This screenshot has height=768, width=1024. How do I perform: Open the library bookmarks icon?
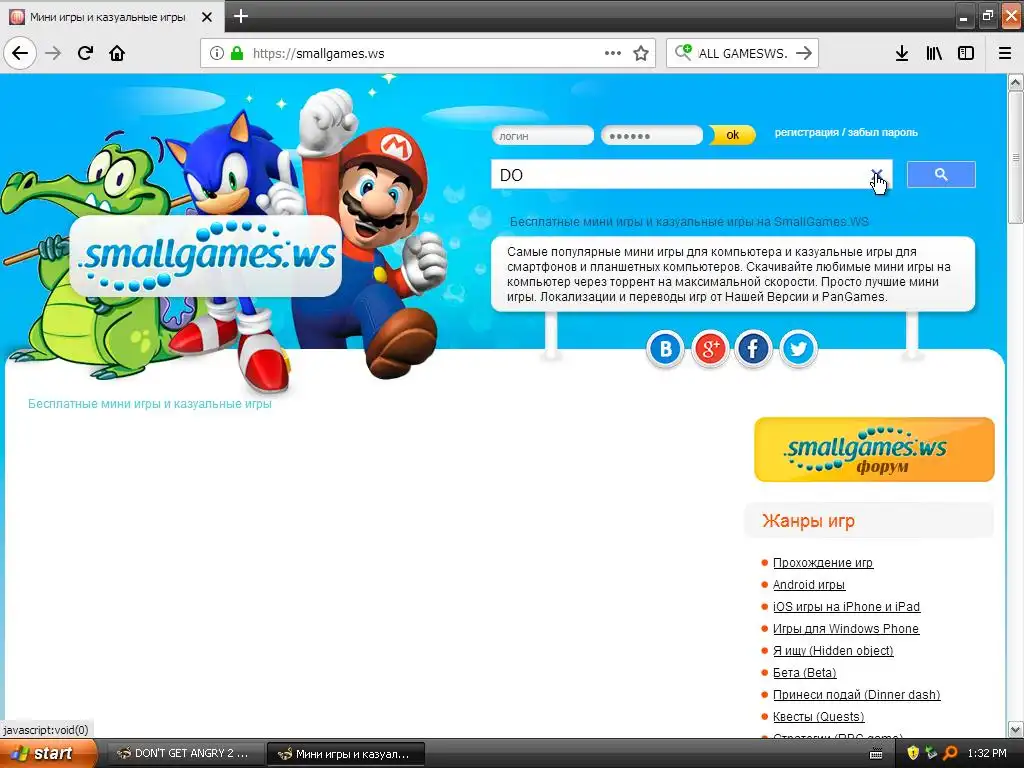pyautogui.click(x=934, y=53)
